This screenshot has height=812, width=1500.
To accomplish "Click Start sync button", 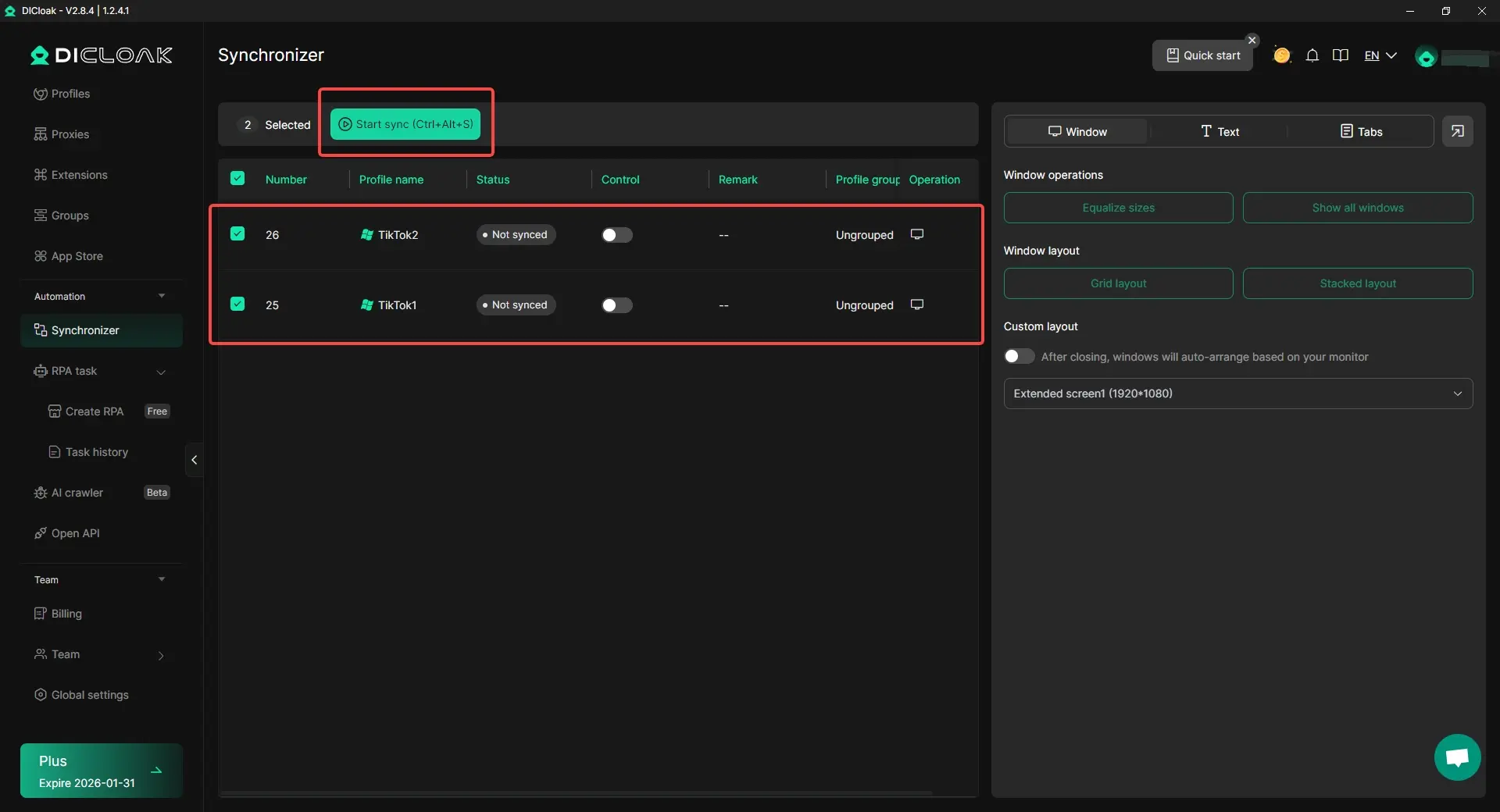I will pyautogui.click(x=405, y=124).
